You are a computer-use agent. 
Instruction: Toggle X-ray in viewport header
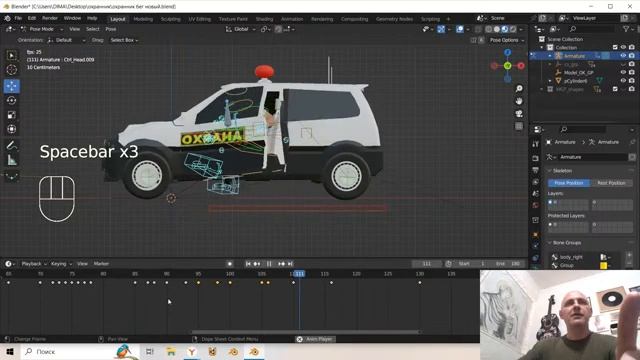pyautogui.click(x=478, y=29)
